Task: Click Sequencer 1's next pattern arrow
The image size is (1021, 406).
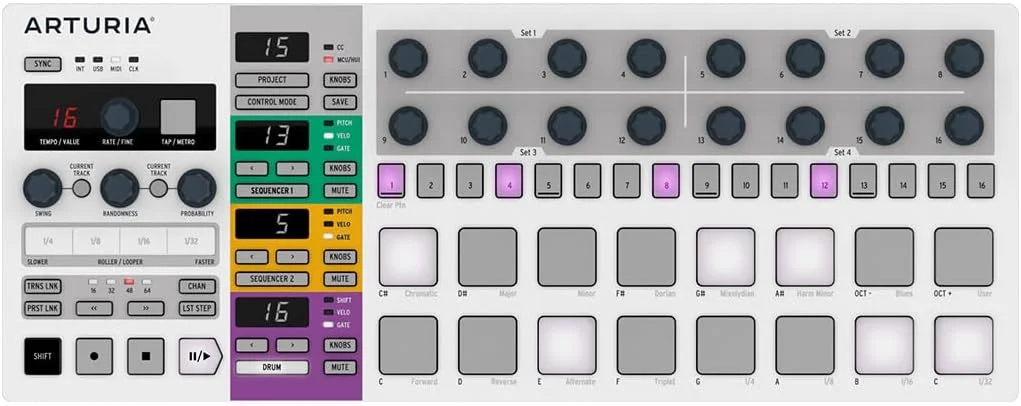Action: tap(292, 169)
